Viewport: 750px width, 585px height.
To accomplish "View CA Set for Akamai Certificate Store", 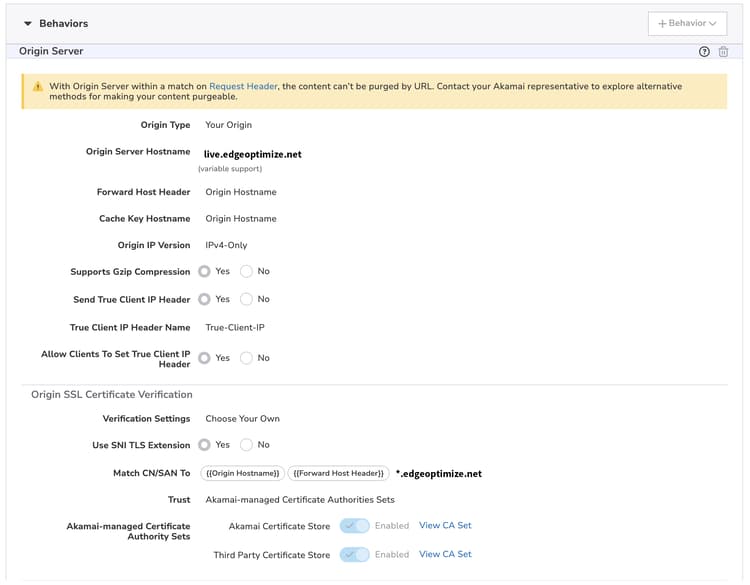I will pos(445,526).
